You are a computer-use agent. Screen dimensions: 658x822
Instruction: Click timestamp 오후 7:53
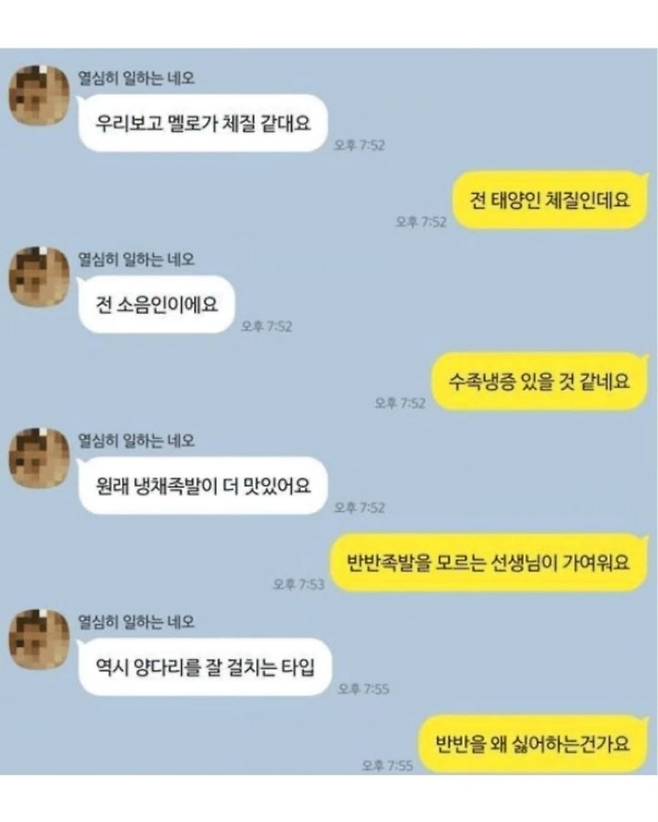point(299,584)
